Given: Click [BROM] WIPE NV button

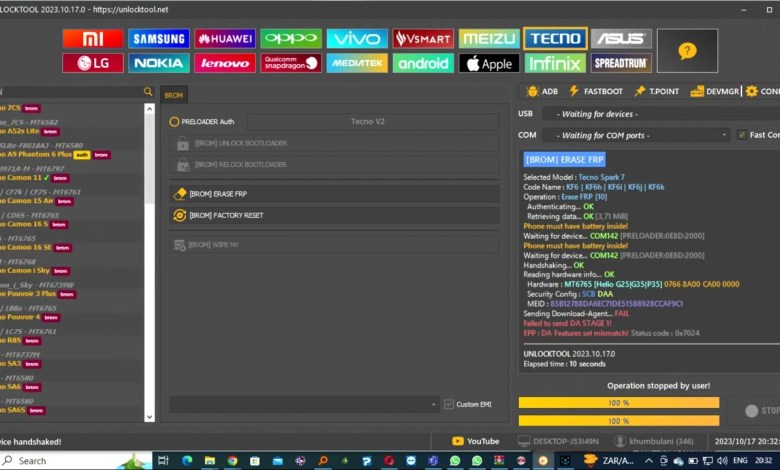Looking at the screenshot, I should (x=334, y=245).
